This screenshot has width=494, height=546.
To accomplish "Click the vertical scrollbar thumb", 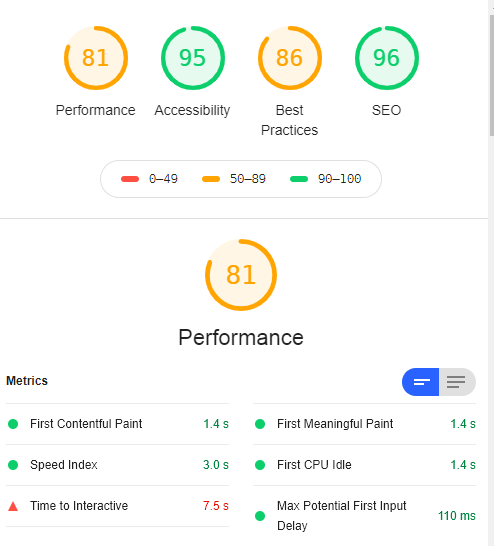I will pos(492,75).
